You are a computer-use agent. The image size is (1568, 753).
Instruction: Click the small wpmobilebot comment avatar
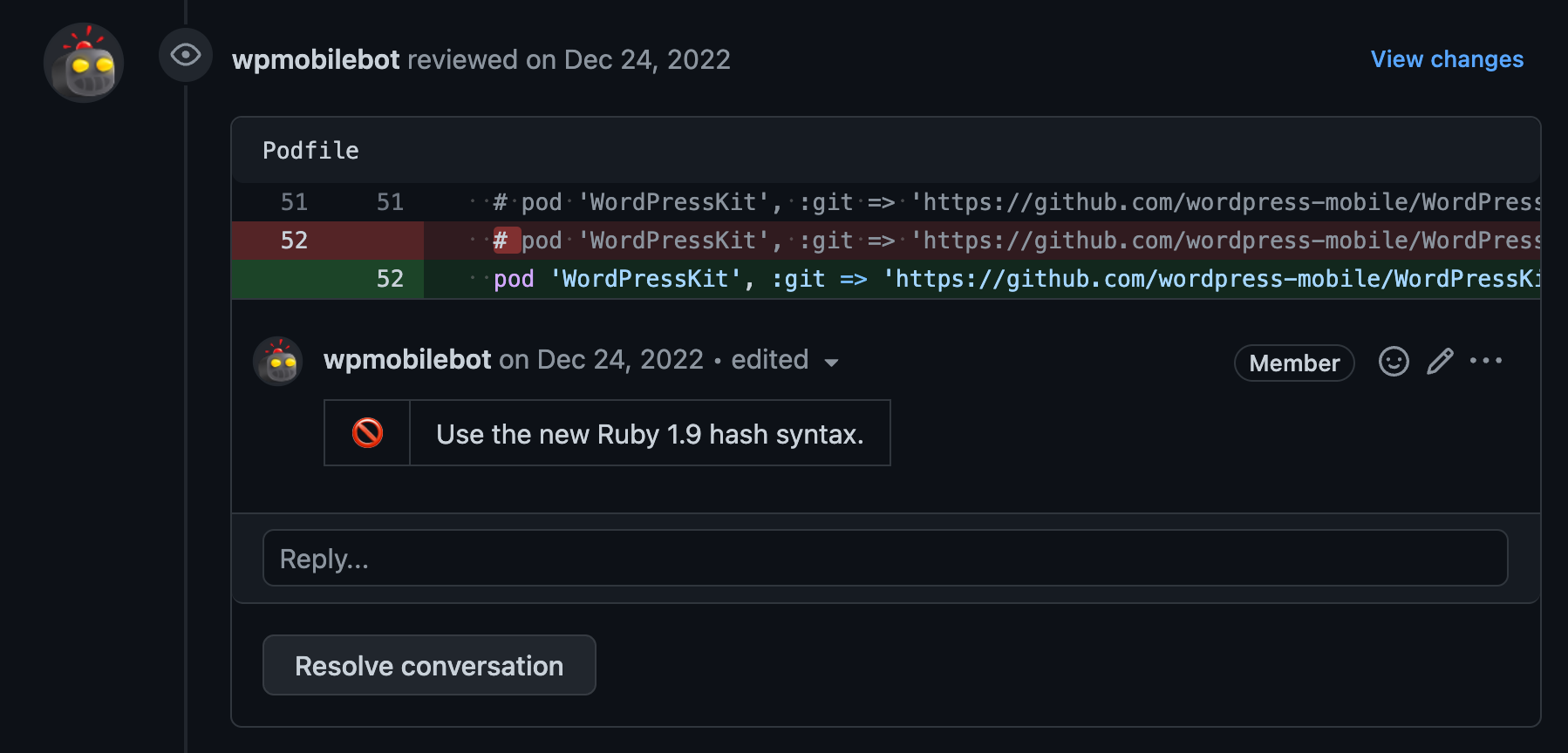click(278, 361)
